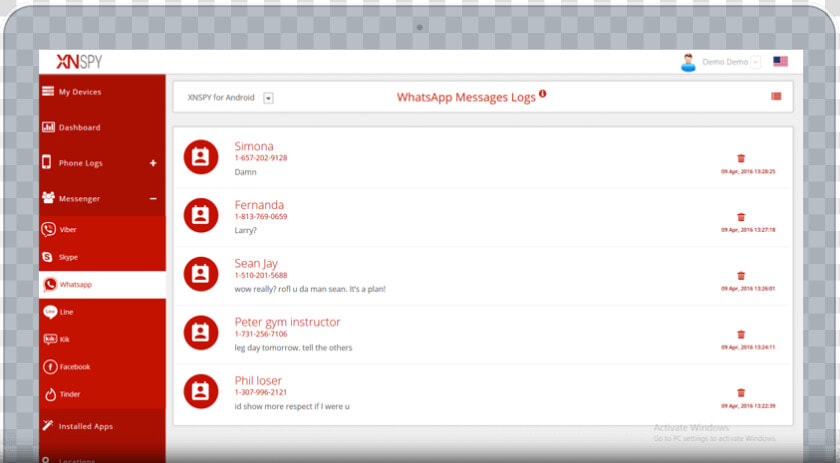Open Simona's conversation

coord(482,159)
